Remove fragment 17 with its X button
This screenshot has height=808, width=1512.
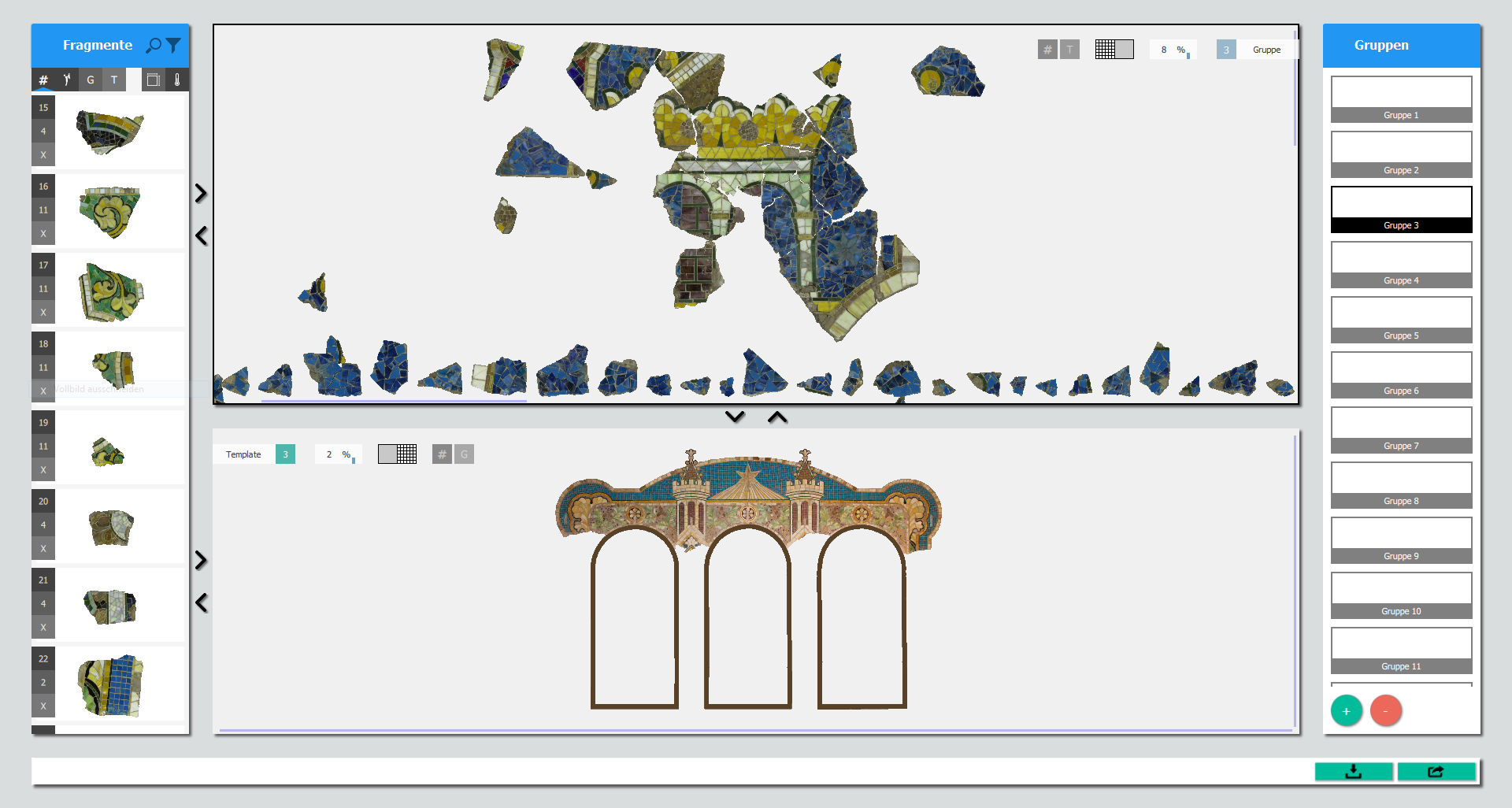tap(43, 313)
